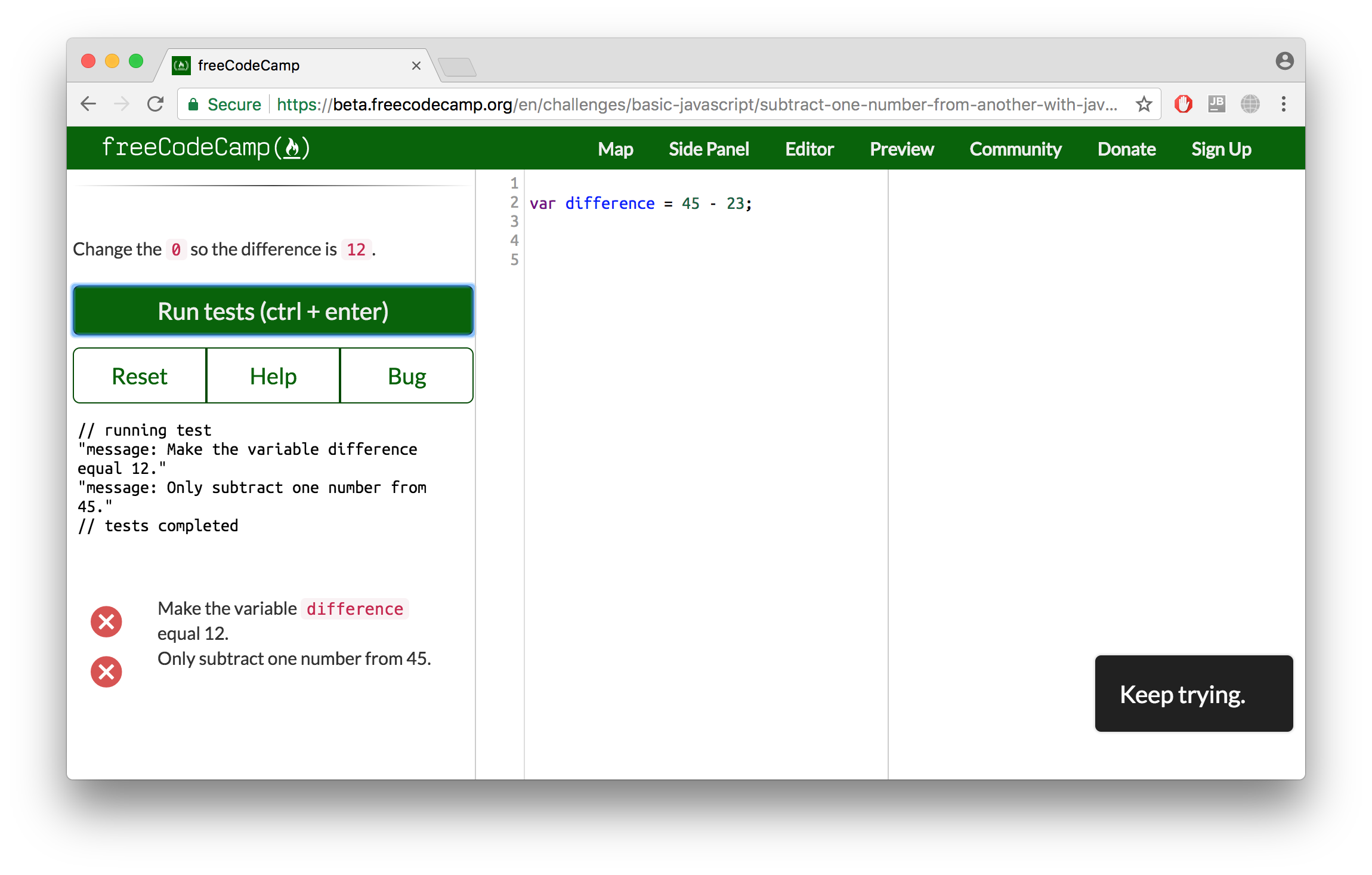Click the Sign Up link

pos(1221,149)
